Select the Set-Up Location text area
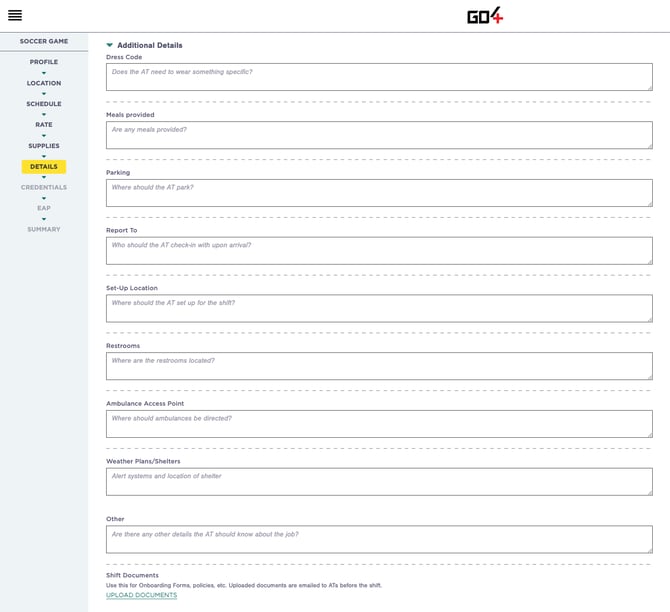 tap(379, 308)
